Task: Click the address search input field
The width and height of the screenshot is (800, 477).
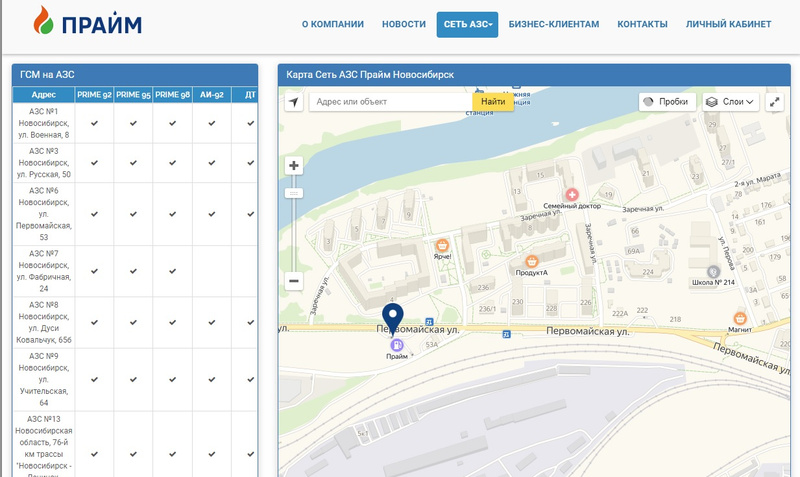Action: tap(390, 102)
